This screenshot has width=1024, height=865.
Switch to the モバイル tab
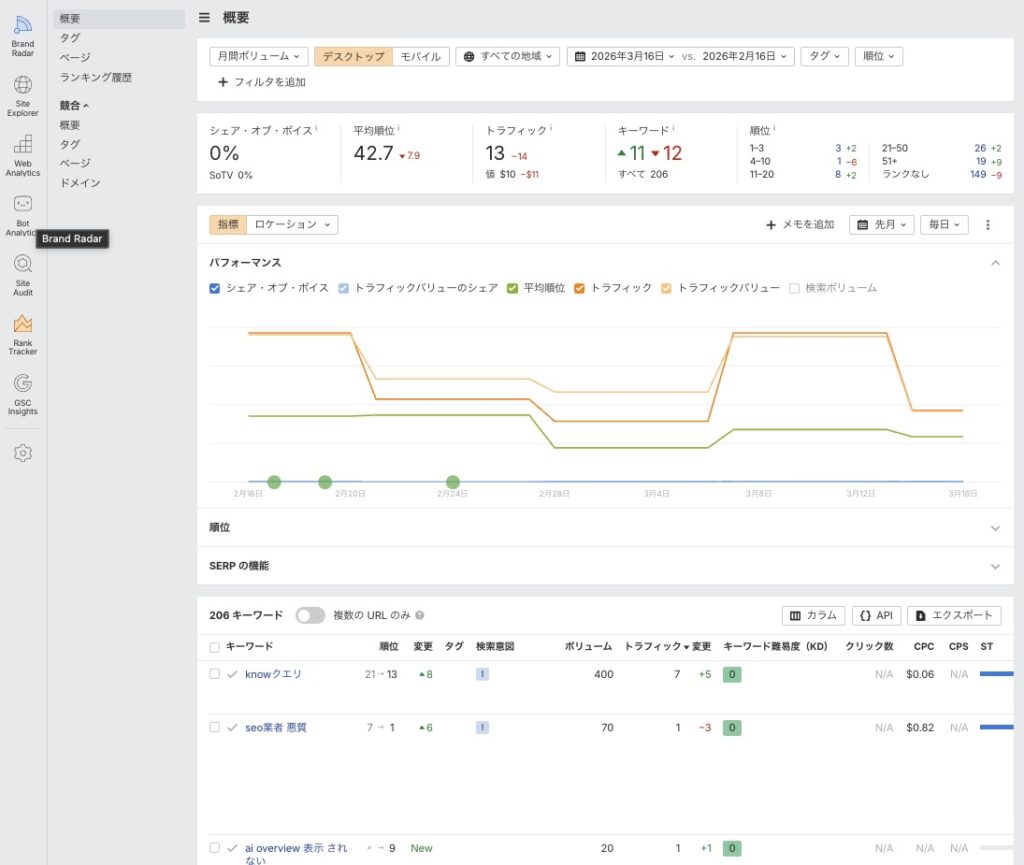tap(420, 56)
